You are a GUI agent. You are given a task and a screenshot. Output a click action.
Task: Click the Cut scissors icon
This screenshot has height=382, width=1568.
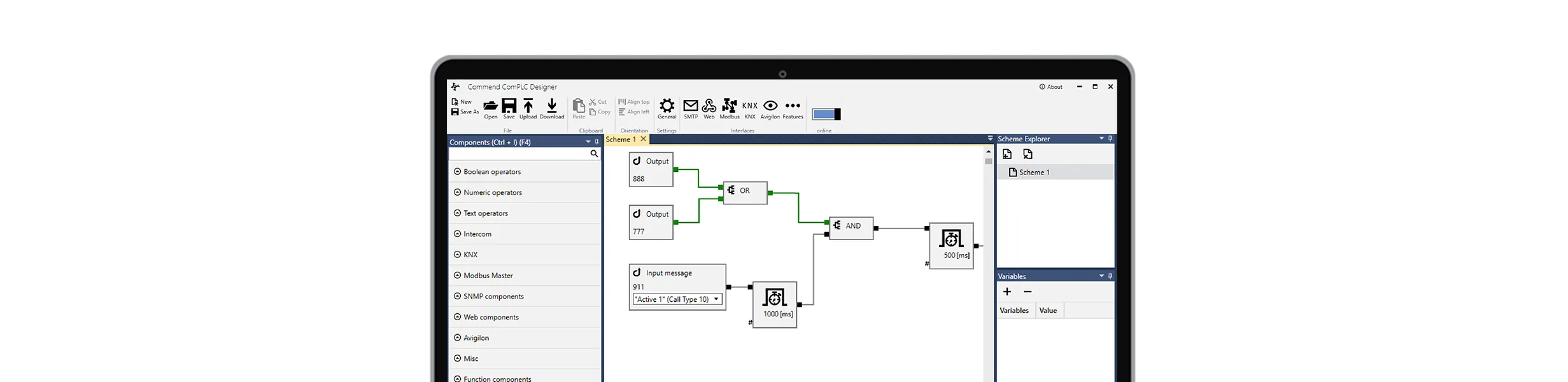point(593,102)
